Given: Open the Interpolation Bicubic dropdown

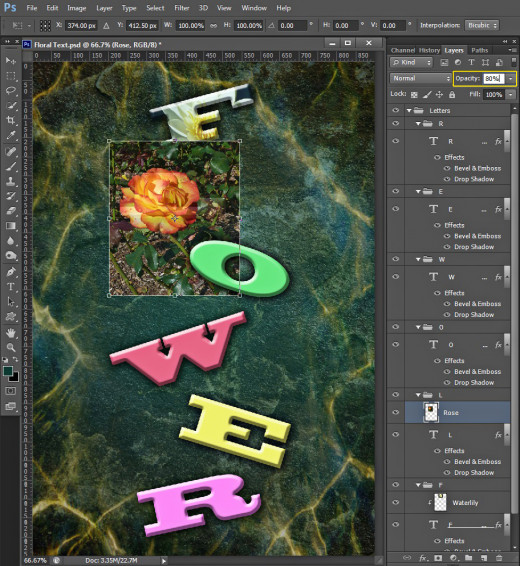Looking at the screenshot, I should click(481, 25).
